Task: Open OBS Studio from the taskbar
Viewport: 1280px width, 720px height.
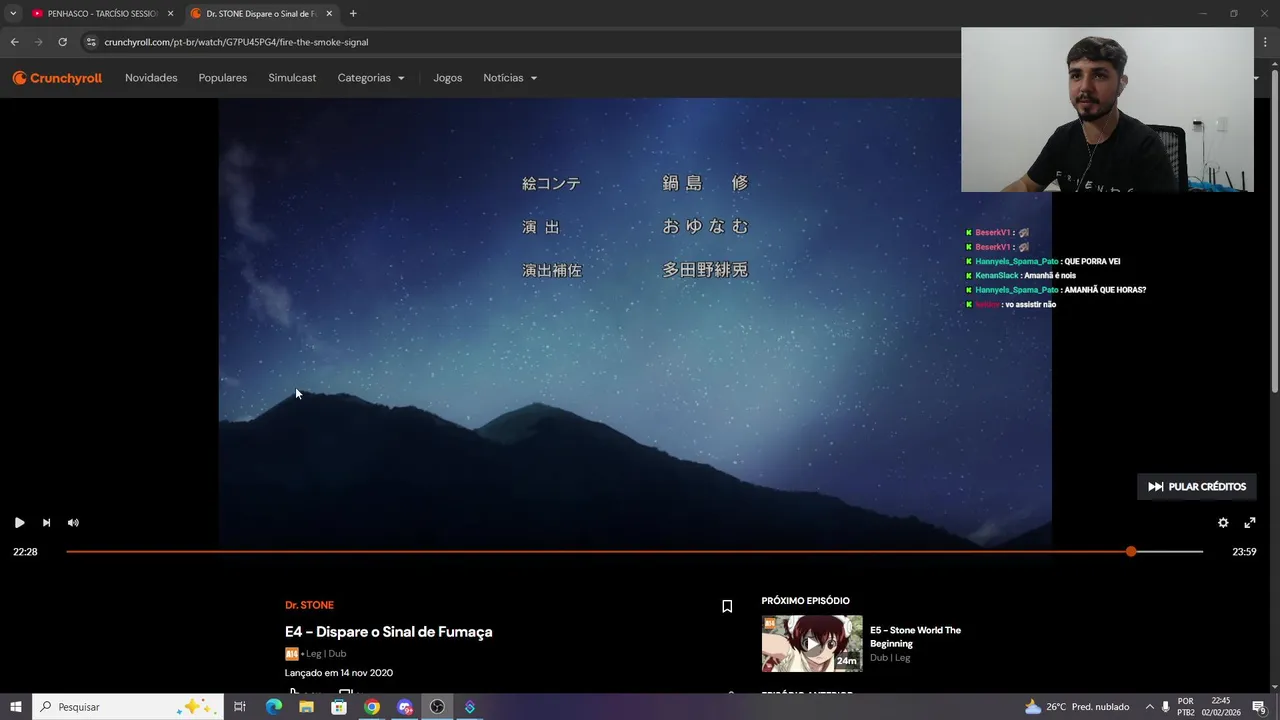Action: 437,707
